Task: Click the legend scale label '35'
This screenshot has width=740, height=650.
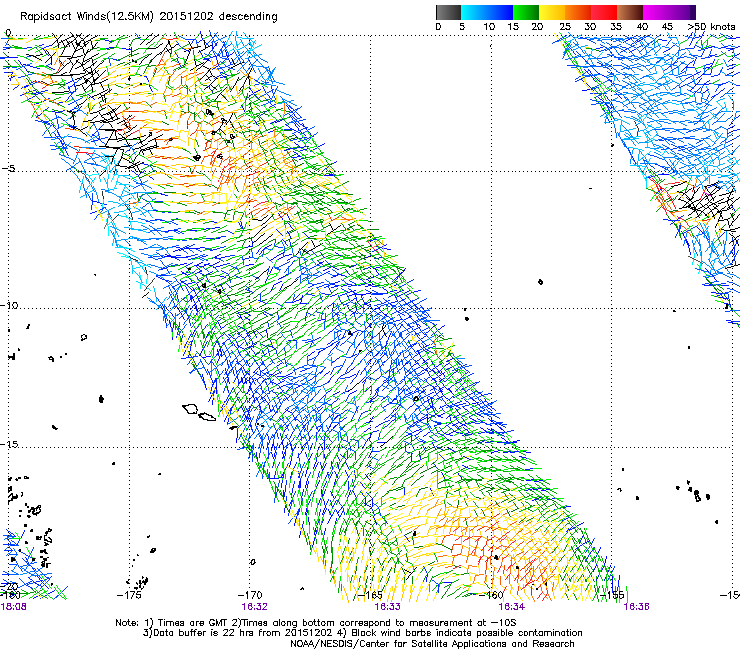Action: tap(616, 27)
